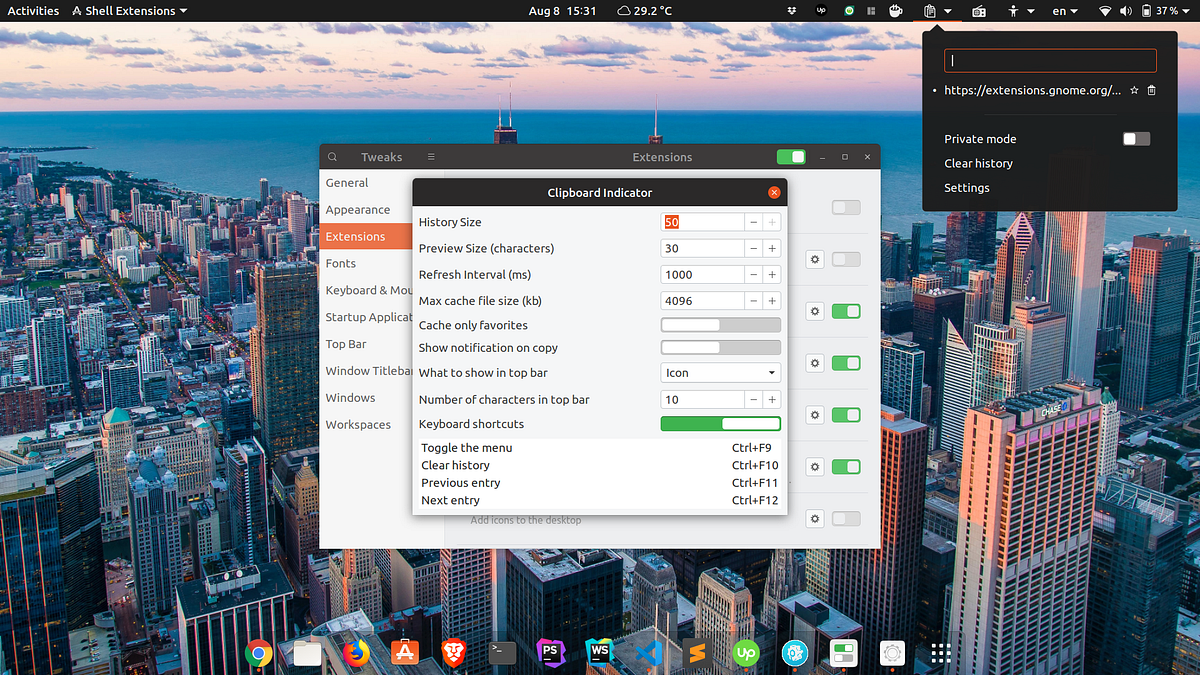The image size is (1200, 675).
Task: Disable the Keyboard shortcuts toggle
Action: click(720, 423)
